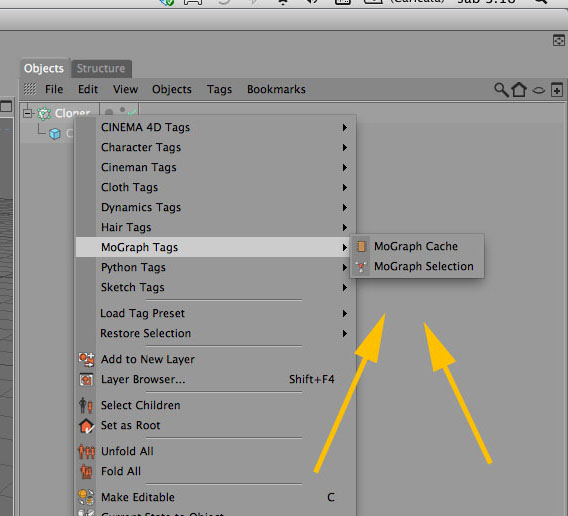
Task: Click the MoGraph Cache tag icon
Action: (x=361, y=246)
